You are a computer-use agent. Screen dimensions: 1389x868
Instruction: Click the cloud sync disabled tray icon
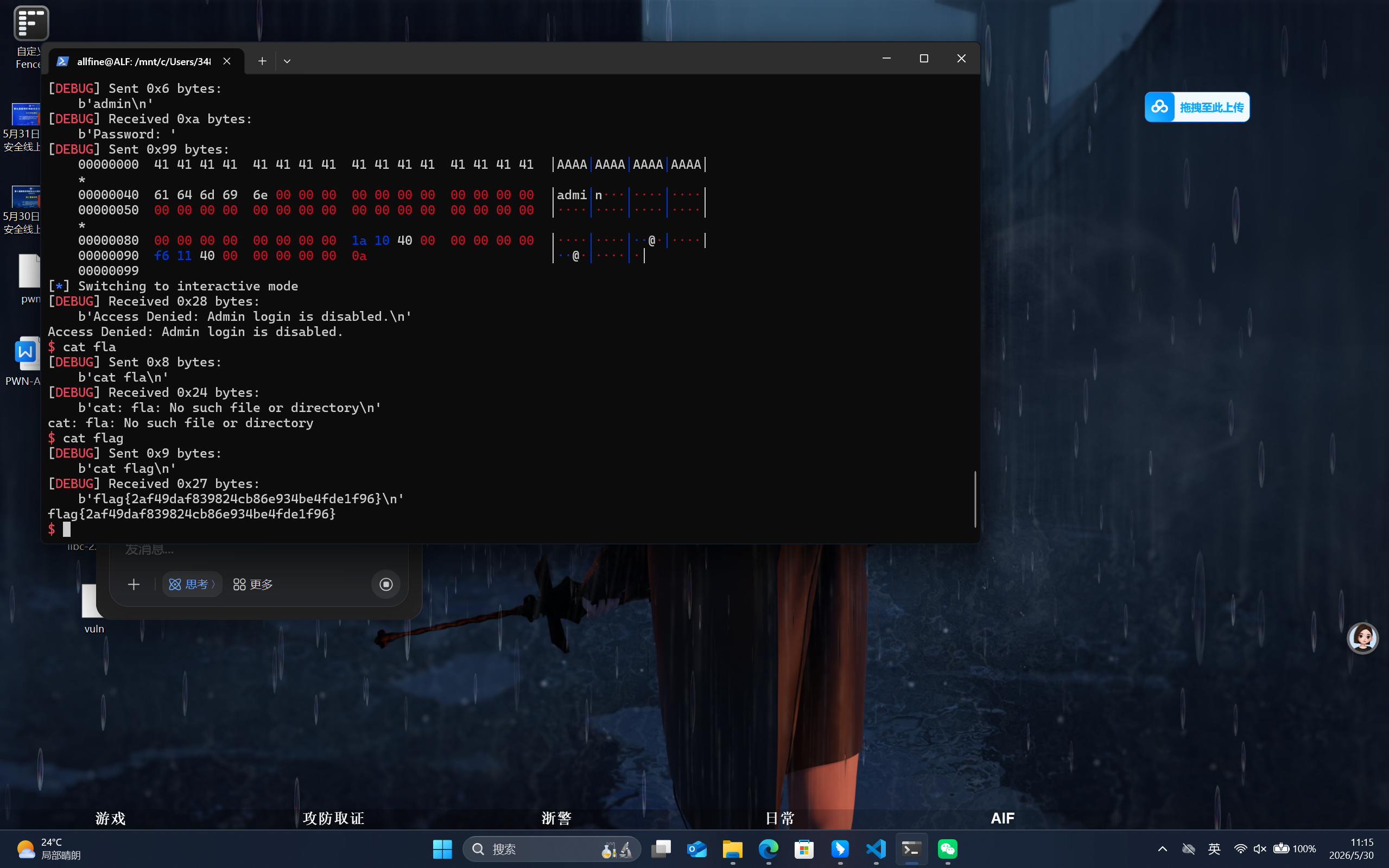tap(1189, 849)
